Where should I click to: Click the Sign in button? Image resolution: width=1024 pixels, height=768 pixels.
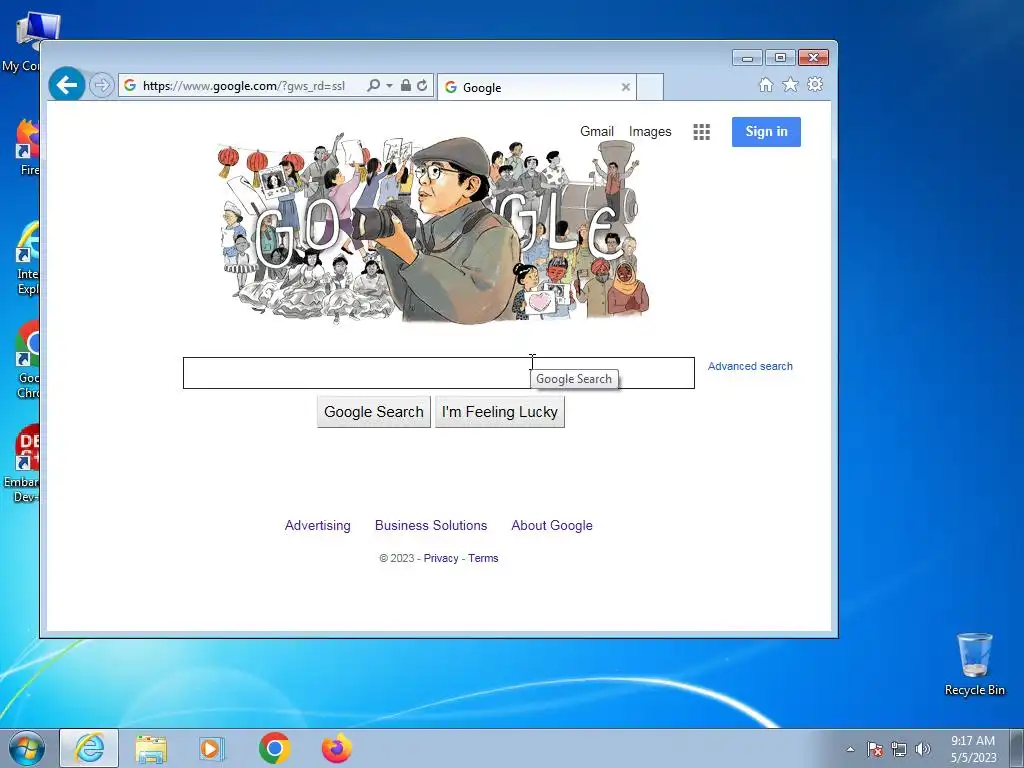766,132
